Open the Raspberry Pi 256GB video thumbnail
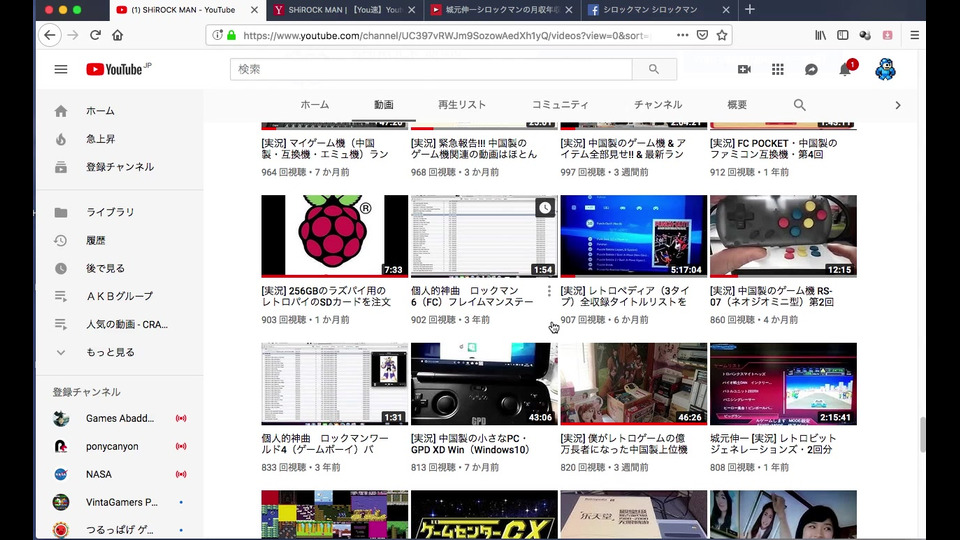This screenshot has width=960, height=540. point(334,236)
